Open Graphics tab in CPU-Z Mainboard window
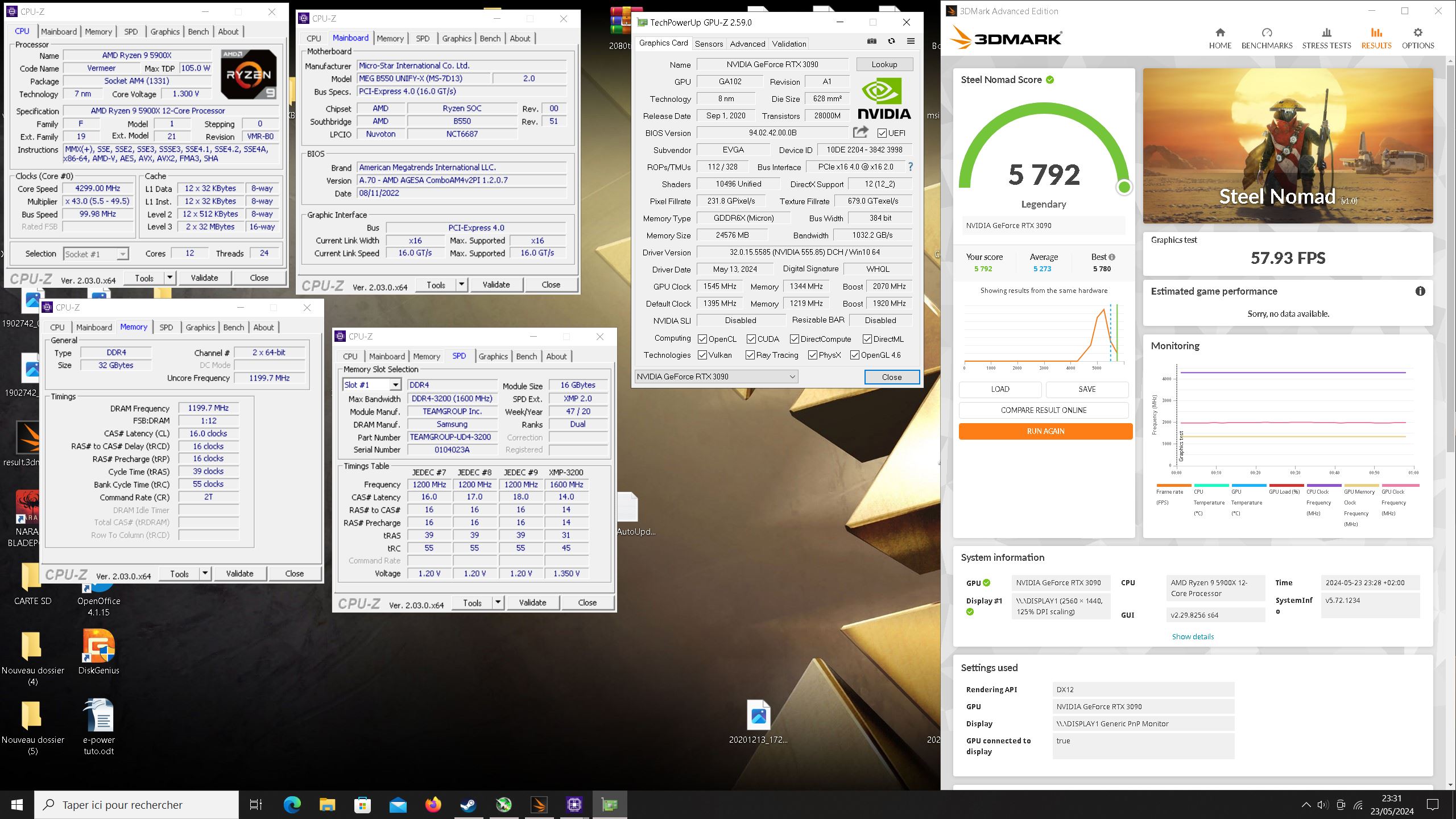This screenshot has height=819, width=1456. (457, 39)
